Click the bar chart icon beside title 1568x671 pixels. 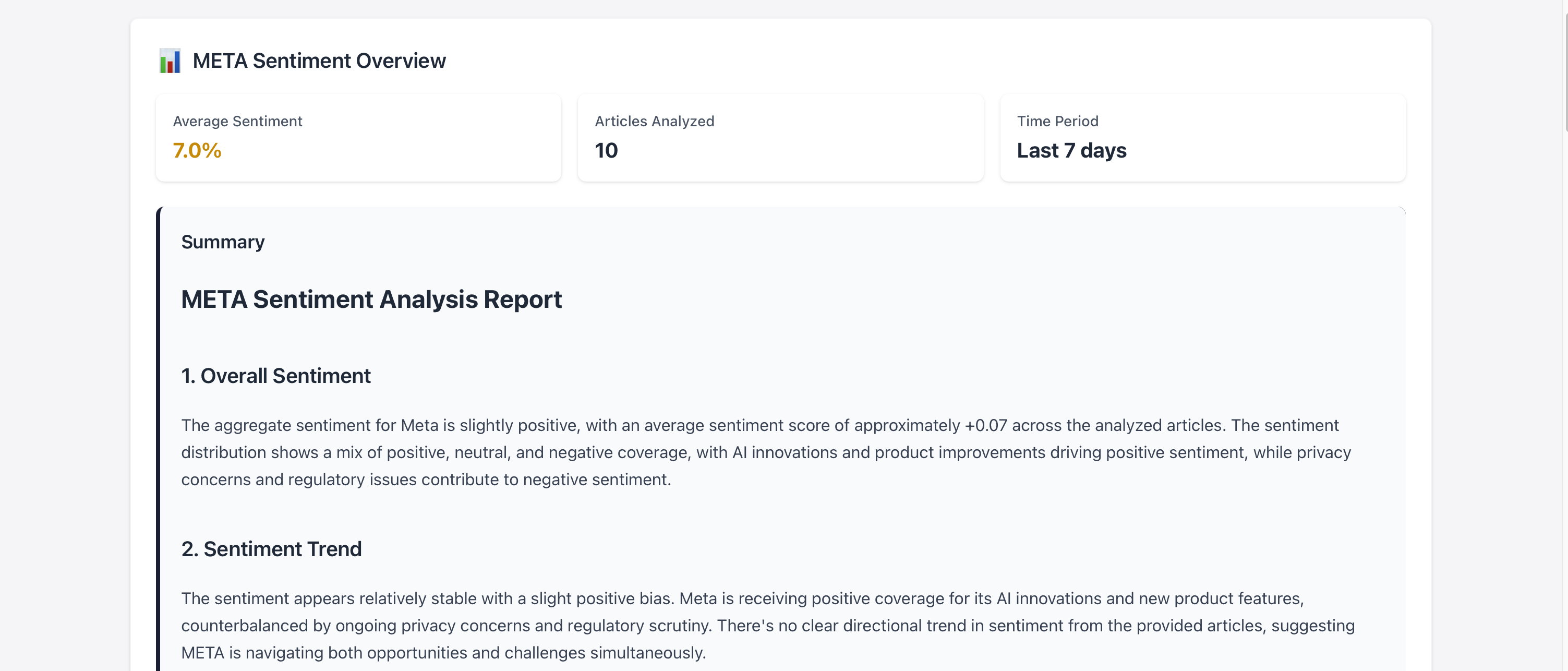170,61
